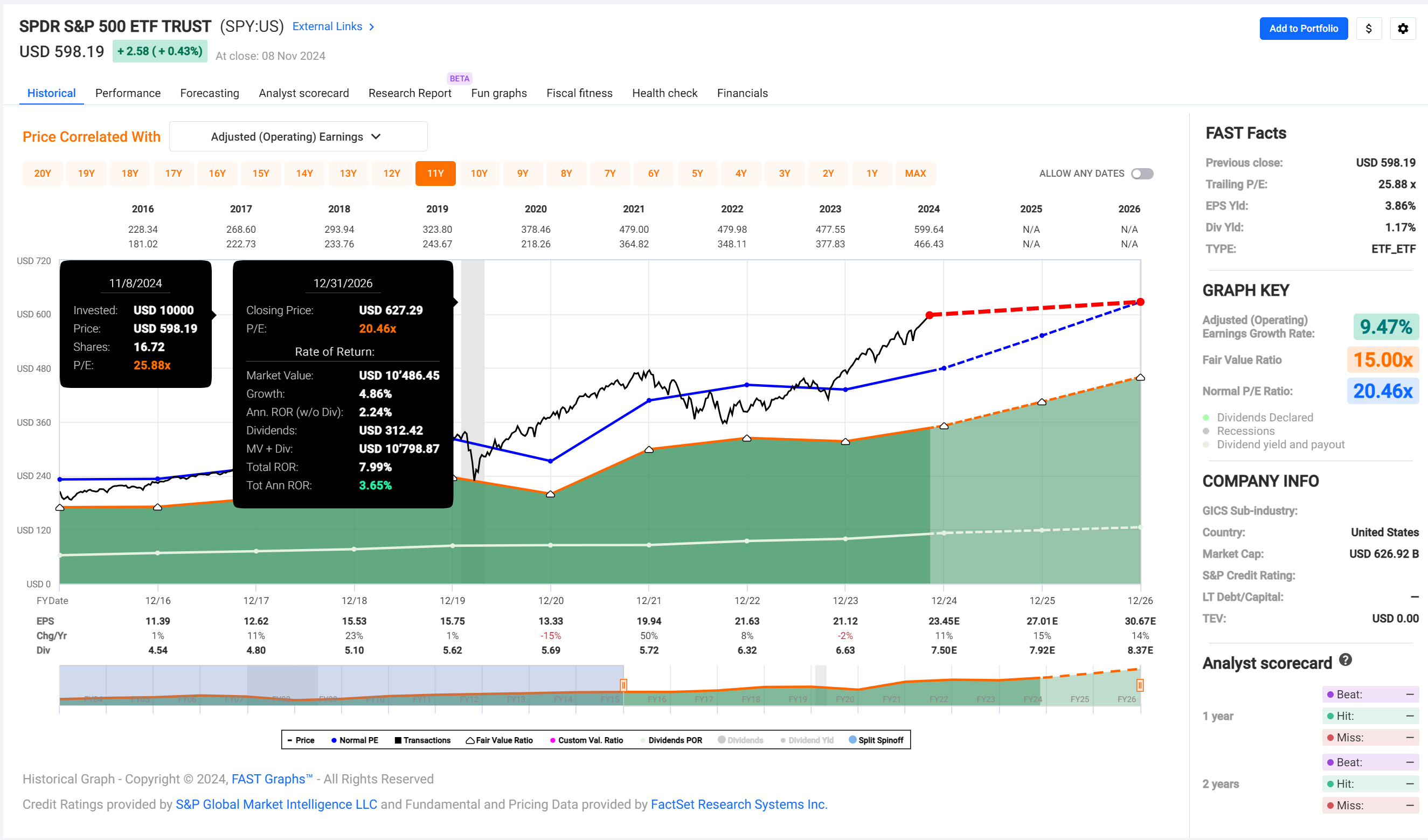
Task: Switch to the Performance tab
Action: pos(128,93)
